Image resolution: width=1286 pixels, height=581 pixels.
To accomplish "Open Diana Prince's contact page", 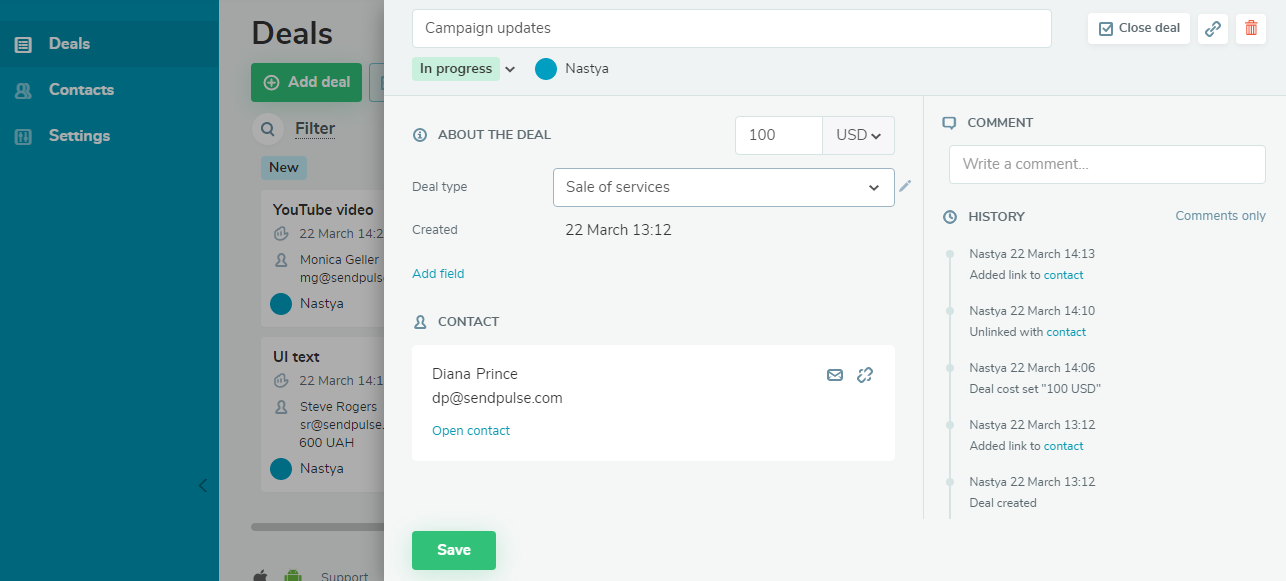I will point(471,430).
